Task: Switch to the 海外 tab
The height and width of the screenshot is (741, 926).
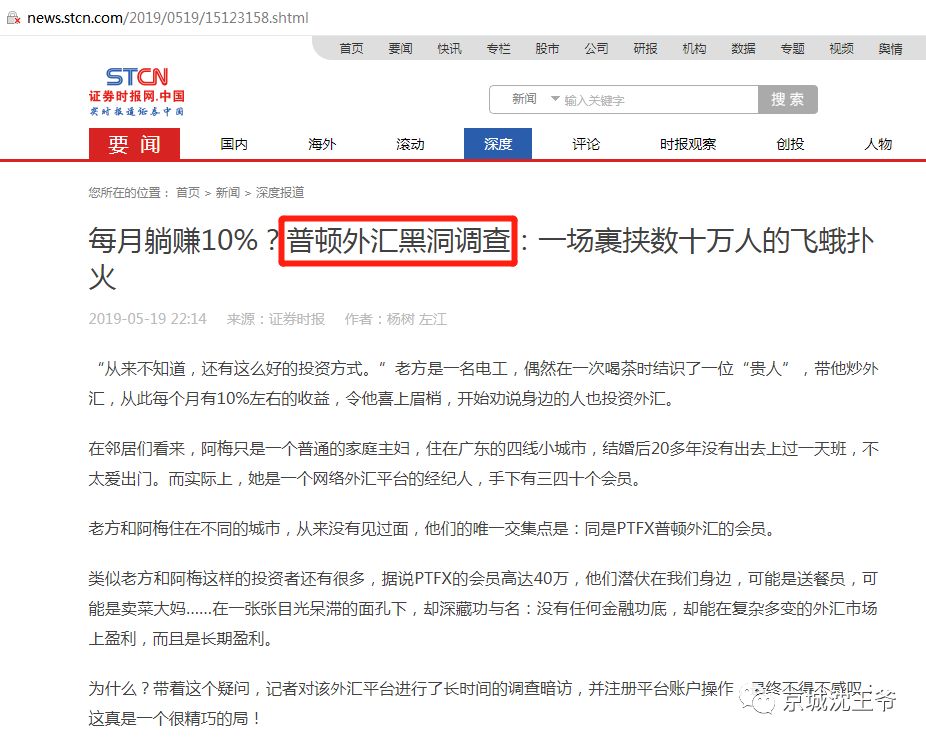Action: (322, 144)
